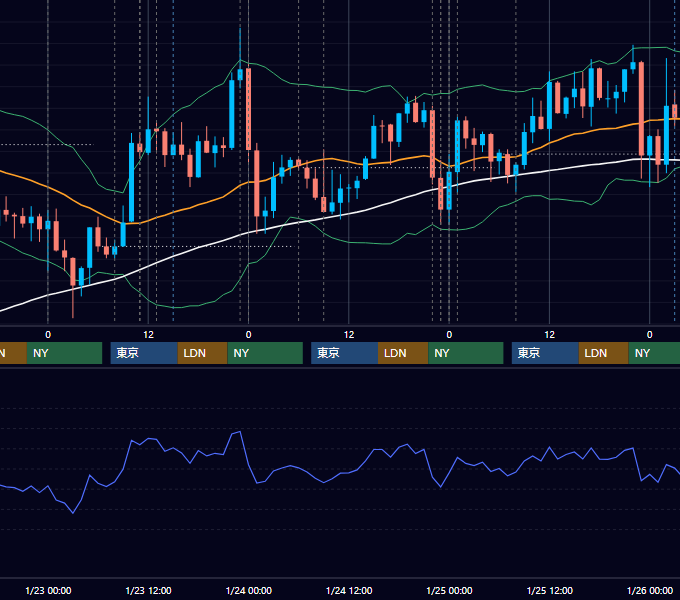This screenshot has width=680, height=600.
Task: Select the LDN session block on 1/24
Action: pos(403,353)
